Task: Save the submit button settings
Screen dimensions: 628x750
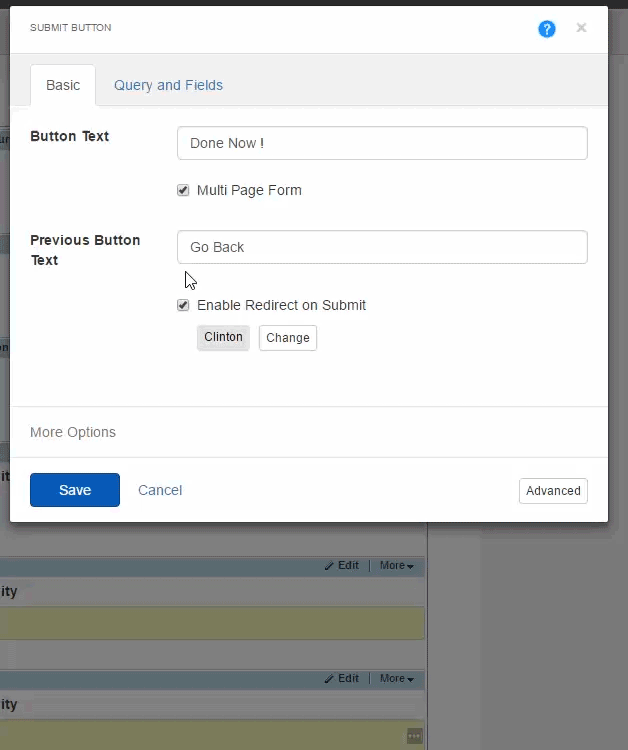Action: [x=75, y=490]
